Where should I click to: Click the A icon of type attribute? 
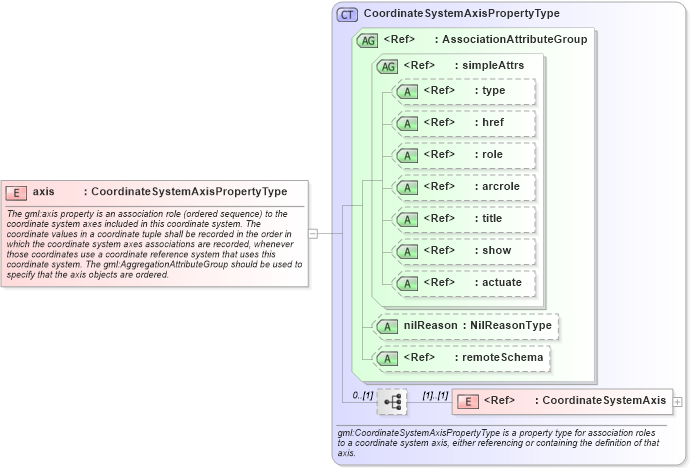407,92
